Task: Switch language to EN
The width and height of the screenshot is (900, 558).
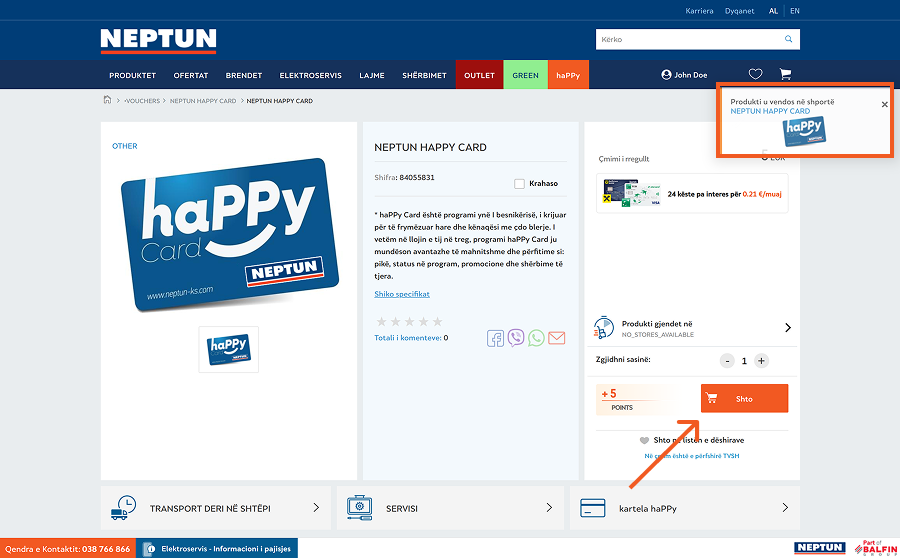Action: click(794, 11)
